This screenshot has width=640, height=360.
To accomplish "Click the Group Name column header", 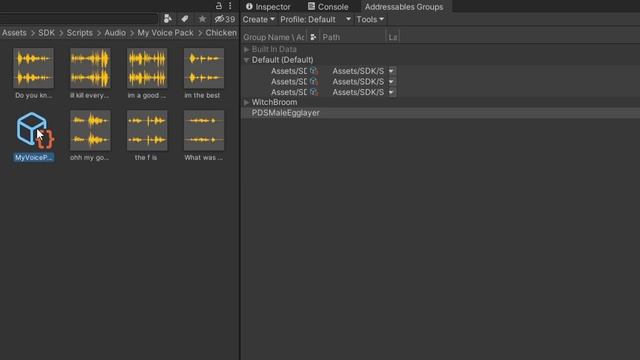I will tap(274, 37).
